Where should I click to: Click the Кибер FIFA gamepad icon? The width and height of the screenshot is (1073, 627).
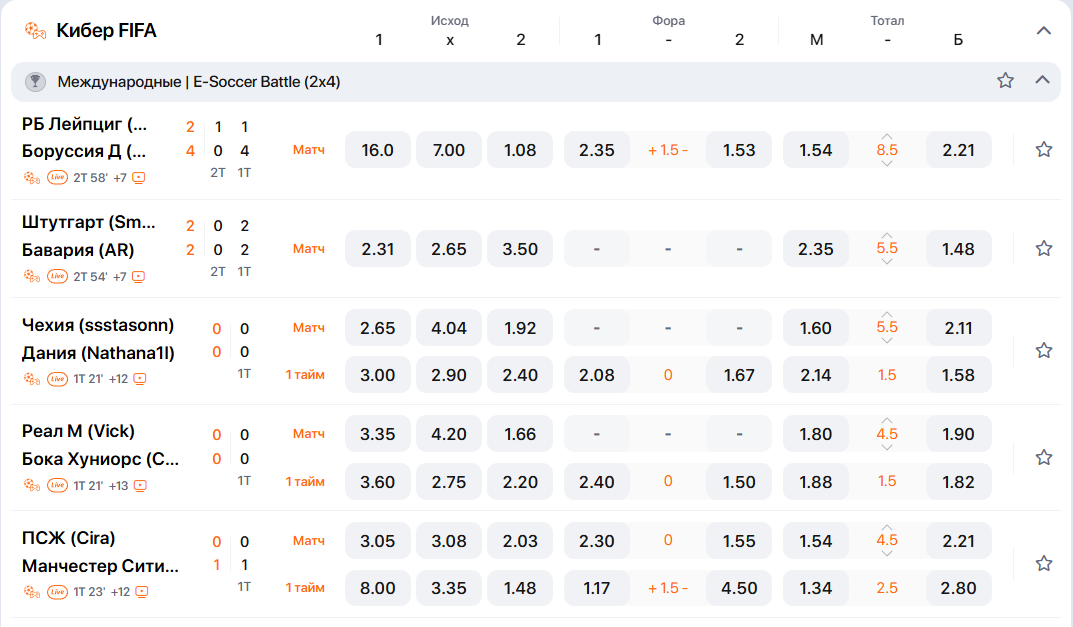point(35,31)
